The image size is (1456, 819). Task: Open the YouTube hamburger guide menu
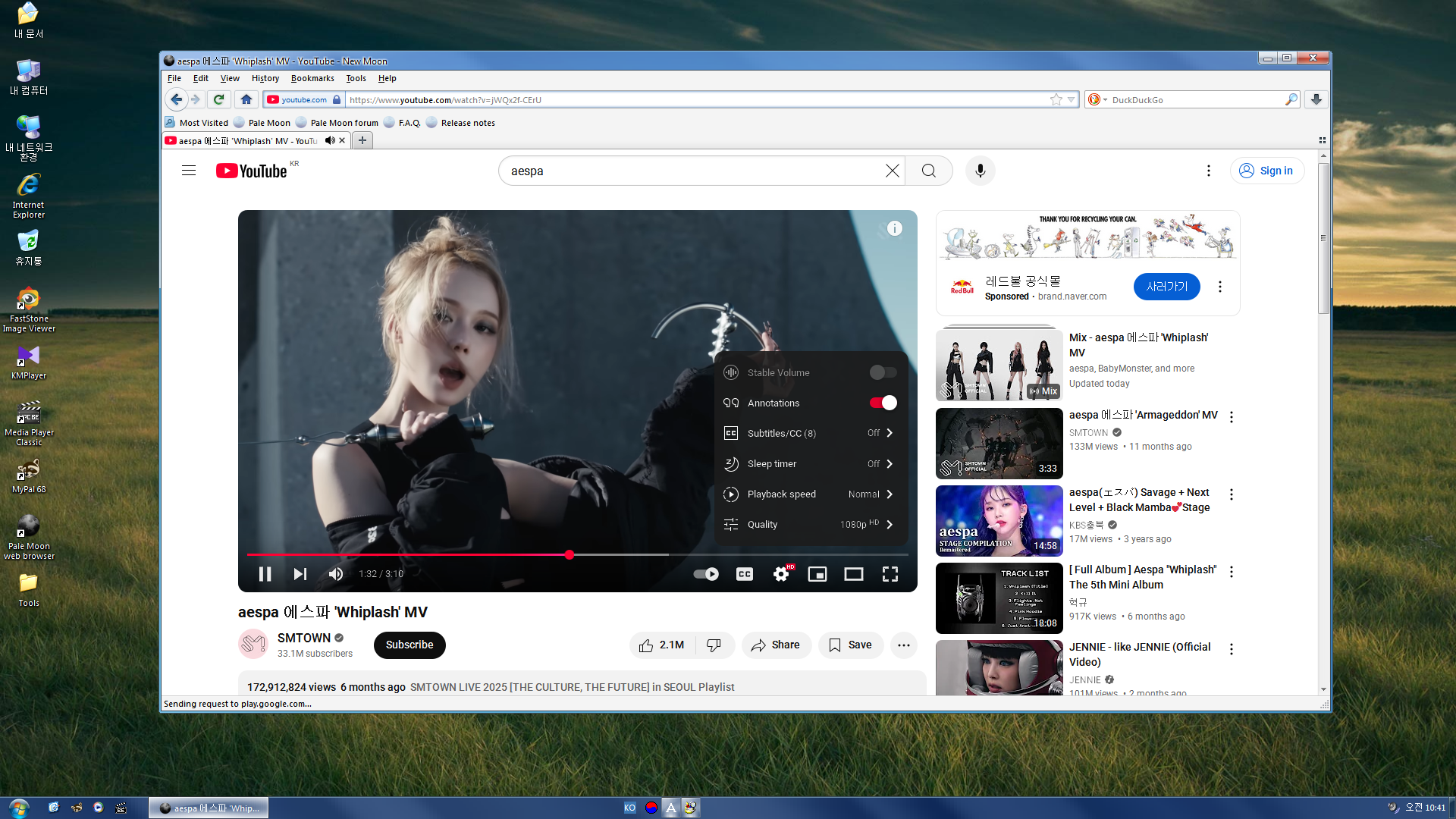[x=189, y=171]
